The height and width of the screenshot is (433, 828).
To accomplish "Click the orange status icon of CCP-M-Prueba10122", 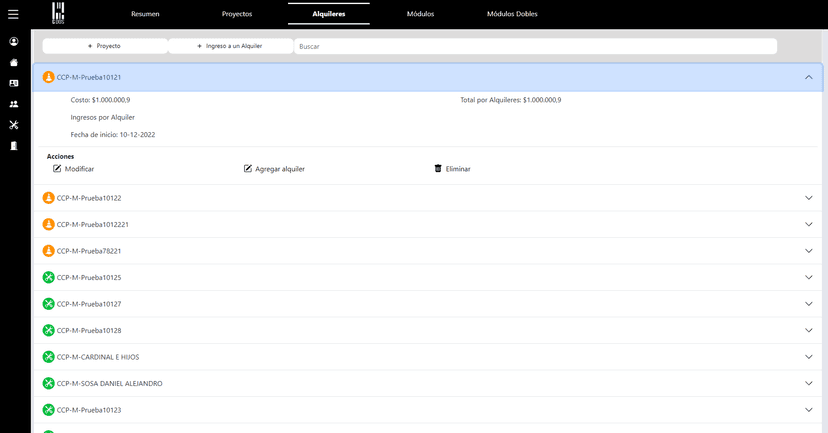I will click(48, 198).
